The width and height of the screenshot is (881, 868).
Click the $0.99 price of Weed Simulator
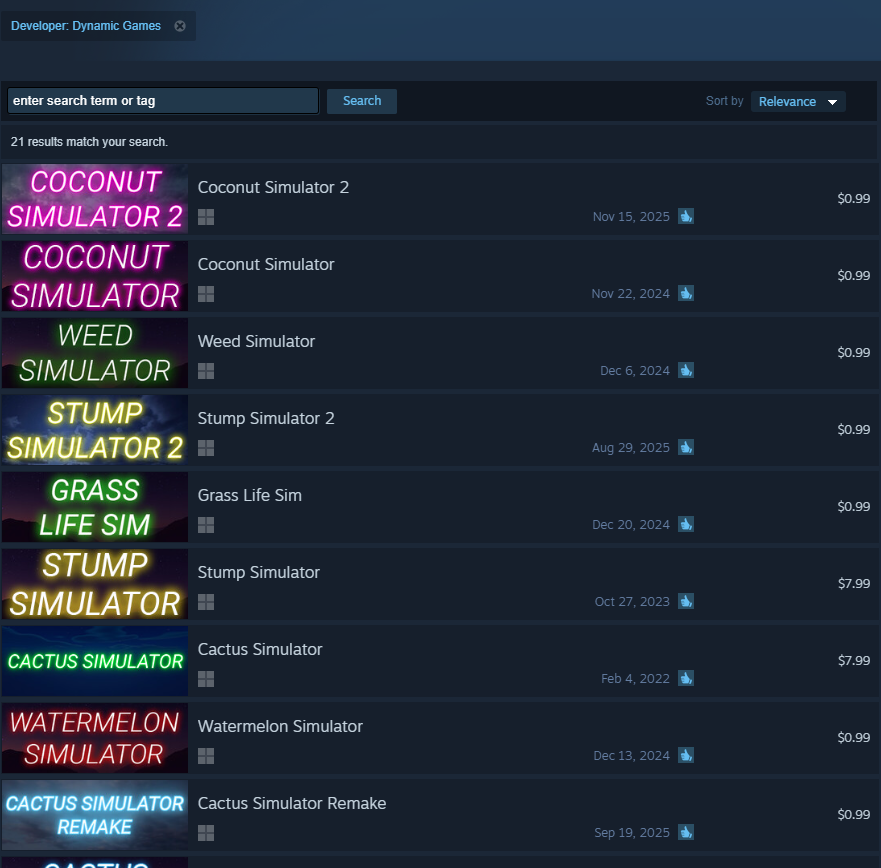[853, 352]
